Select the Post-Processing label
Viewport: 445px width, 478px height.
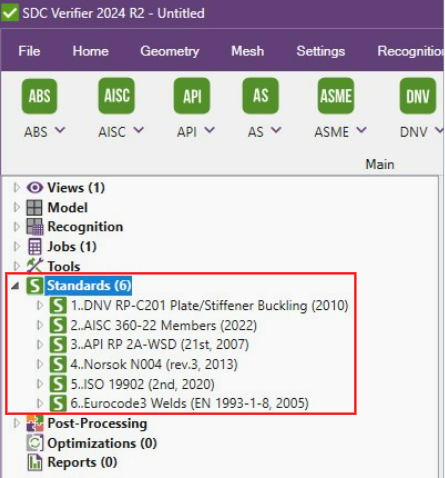[x=97, y=423]
